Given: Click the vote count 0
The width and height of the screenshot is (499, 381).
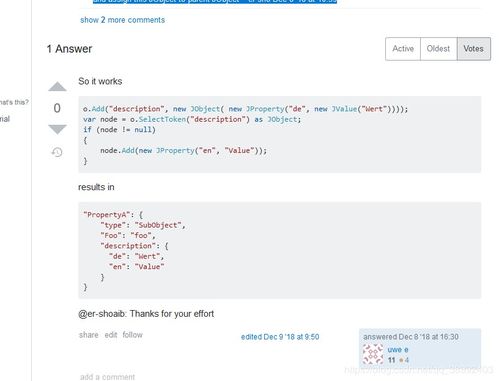Looking at the screenshot, I should pos(57,108).
